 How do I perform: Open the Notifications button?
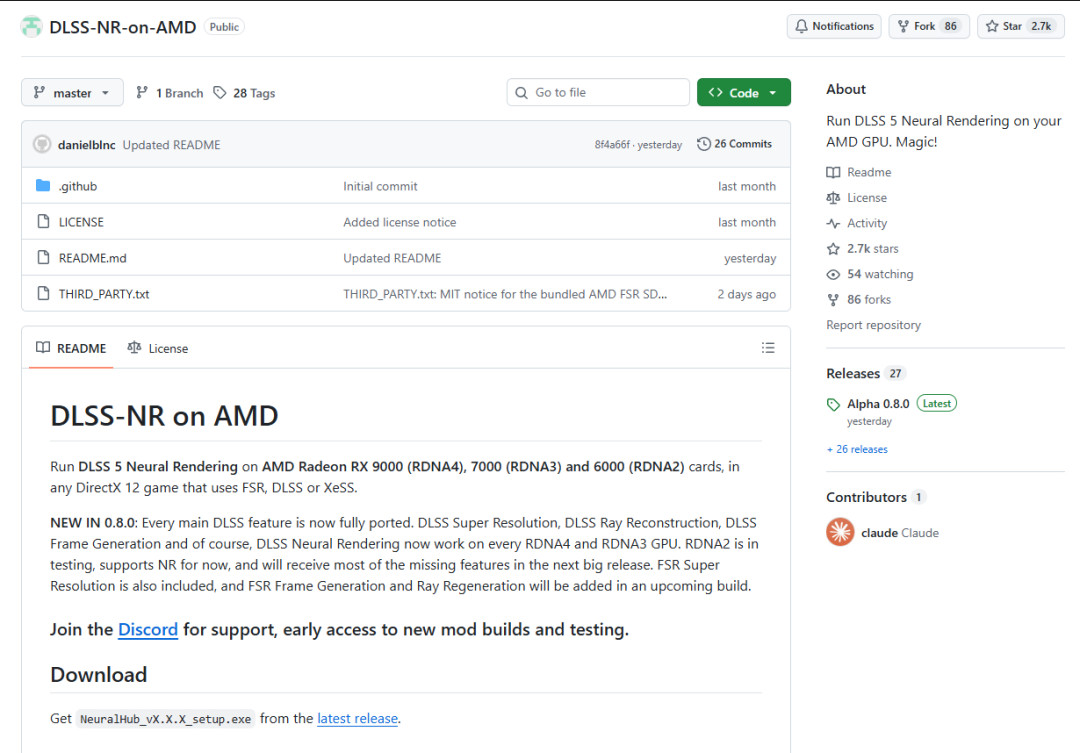pyautogui.click(x=834, y=26)
